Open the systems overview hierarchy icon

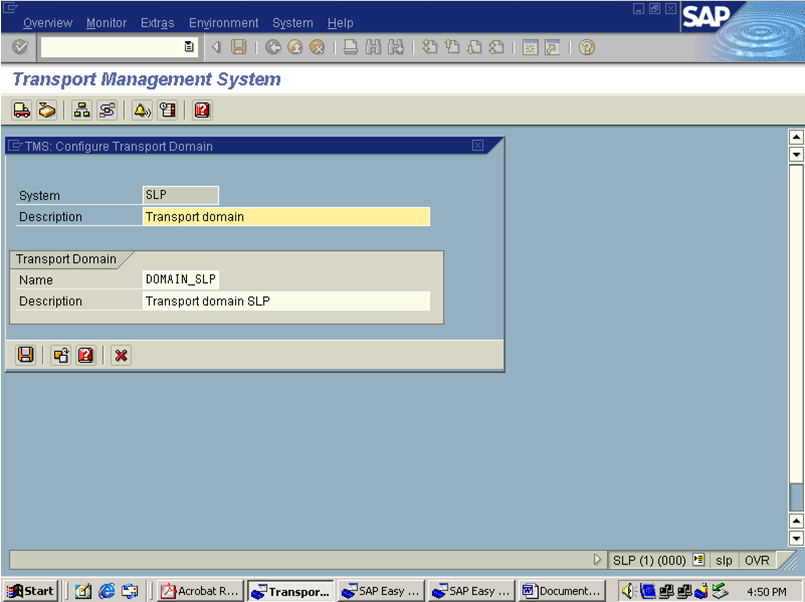[x=81, y=110]
